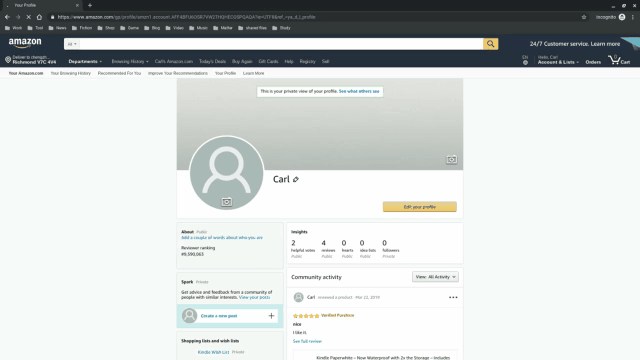Select Learn More subnav tab
The height and width of the screenshot is (360, 640).
point(253,73)
